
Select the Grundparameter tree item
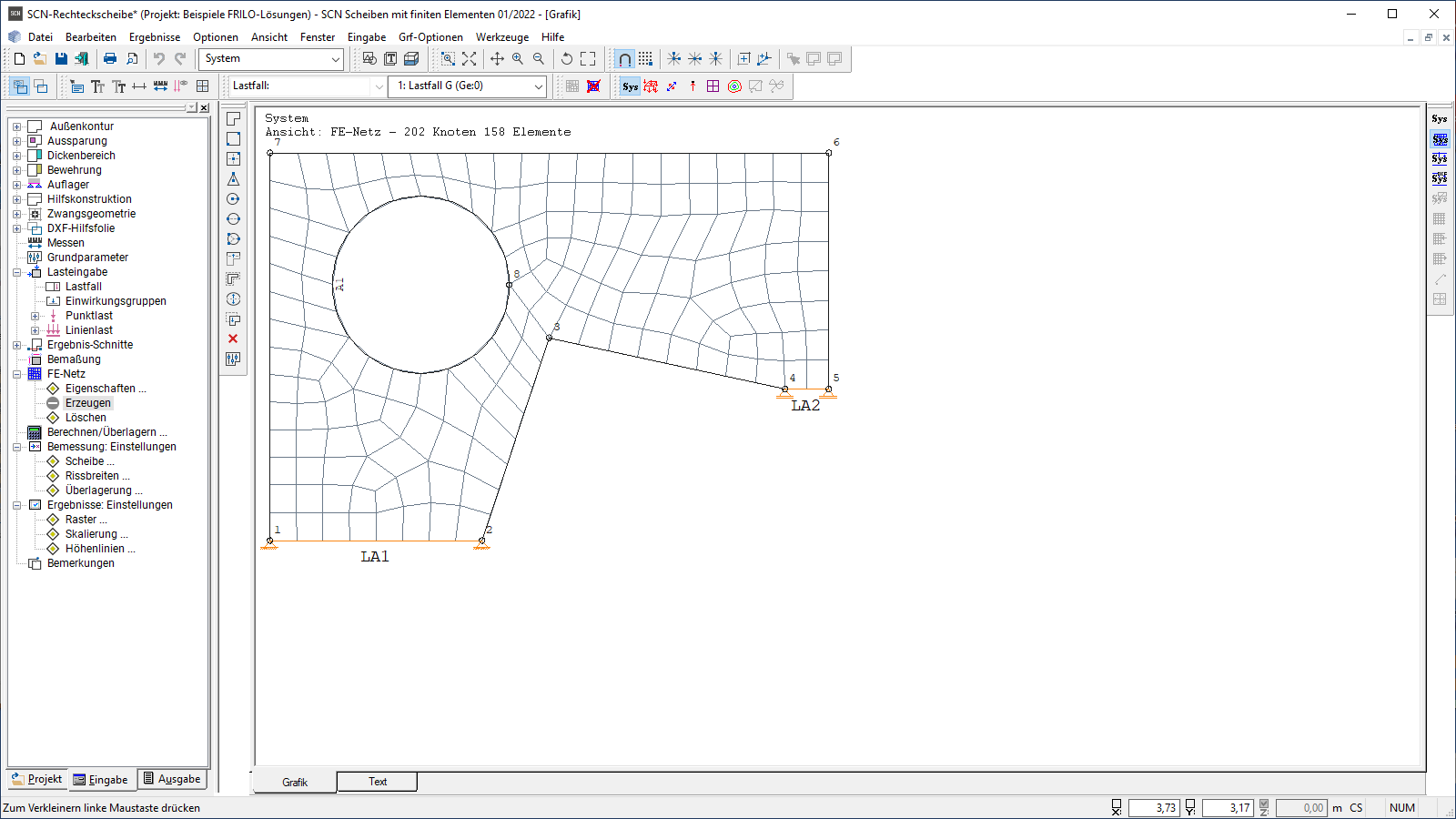(87, 258)
